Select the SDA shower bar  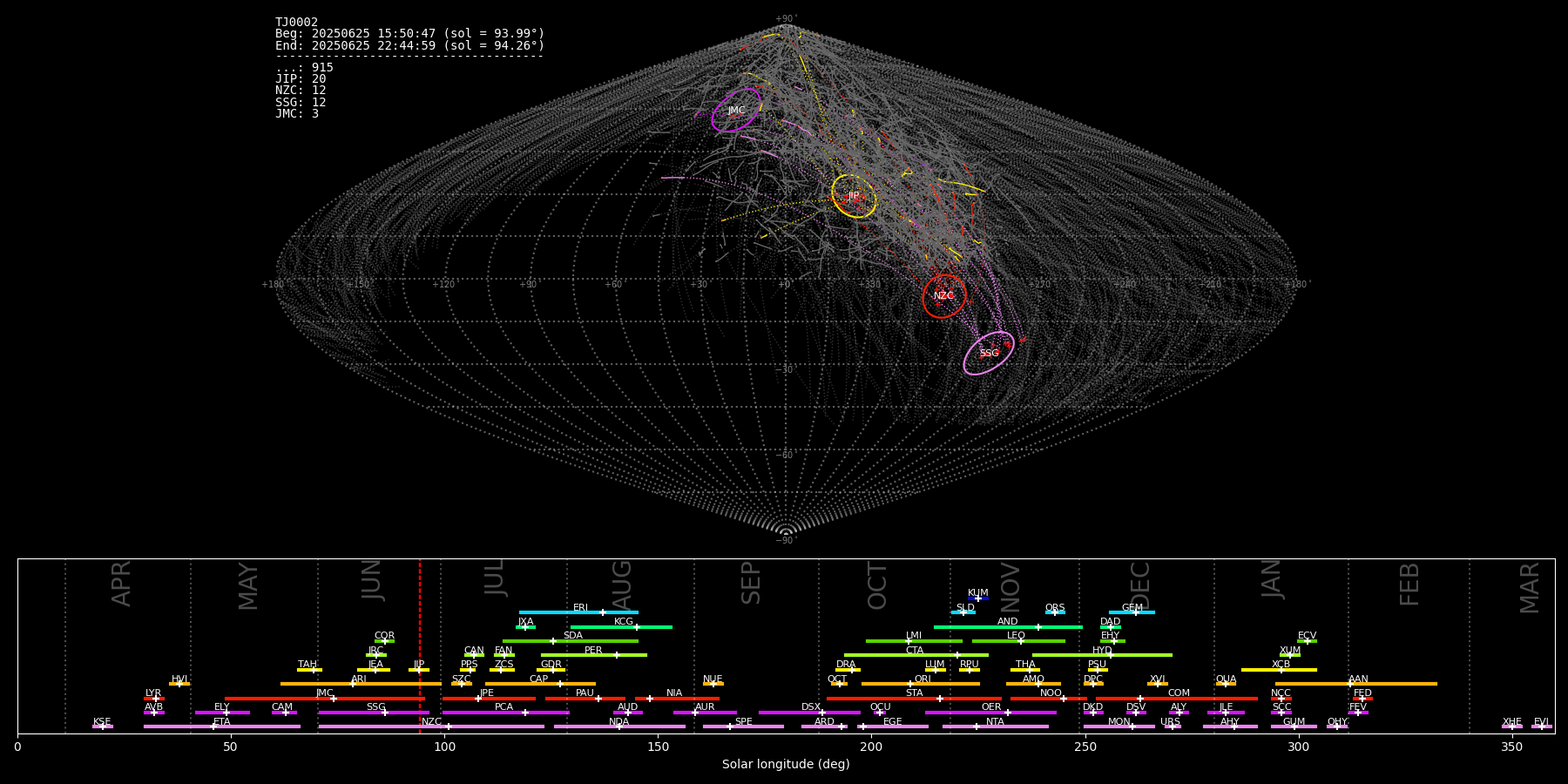pos(571,640)
